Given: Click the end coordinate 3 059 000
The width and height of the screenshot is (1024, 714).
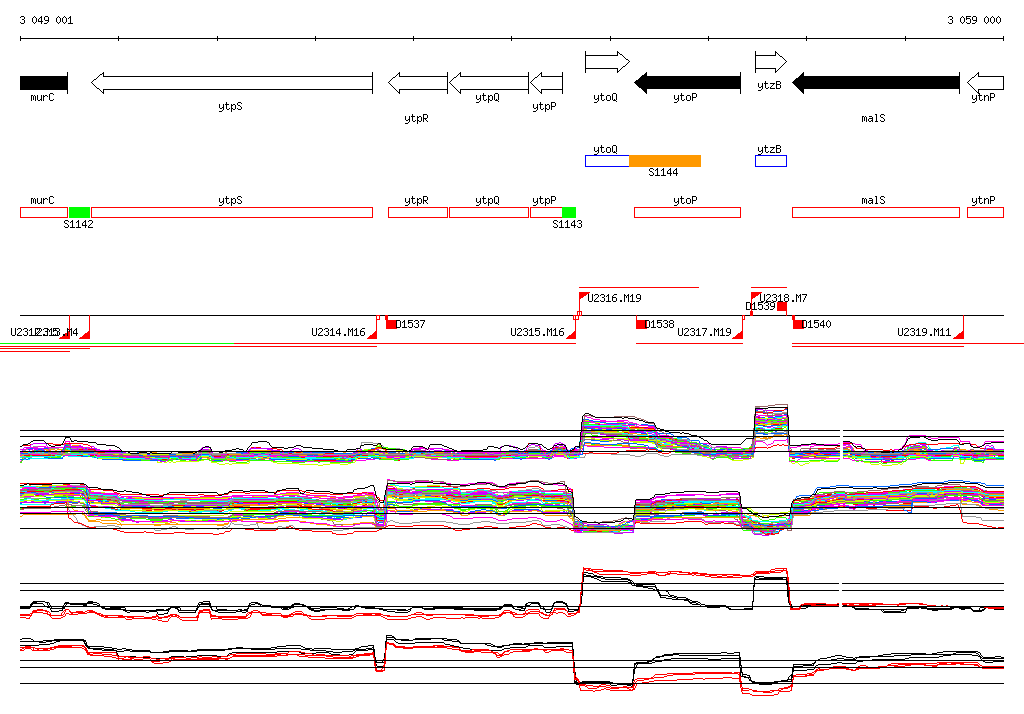Looking at the screenshot, I should click(974, 20).
